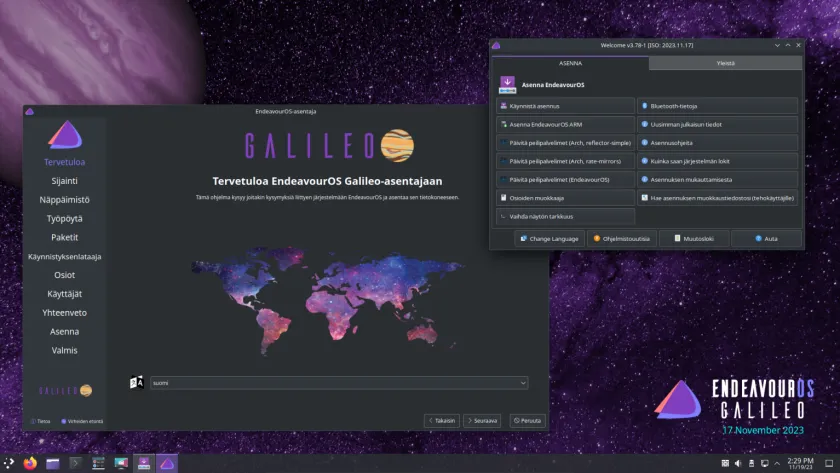
Task: Select Valmis step in the sidebar
Action: click(x=64, y=350)
